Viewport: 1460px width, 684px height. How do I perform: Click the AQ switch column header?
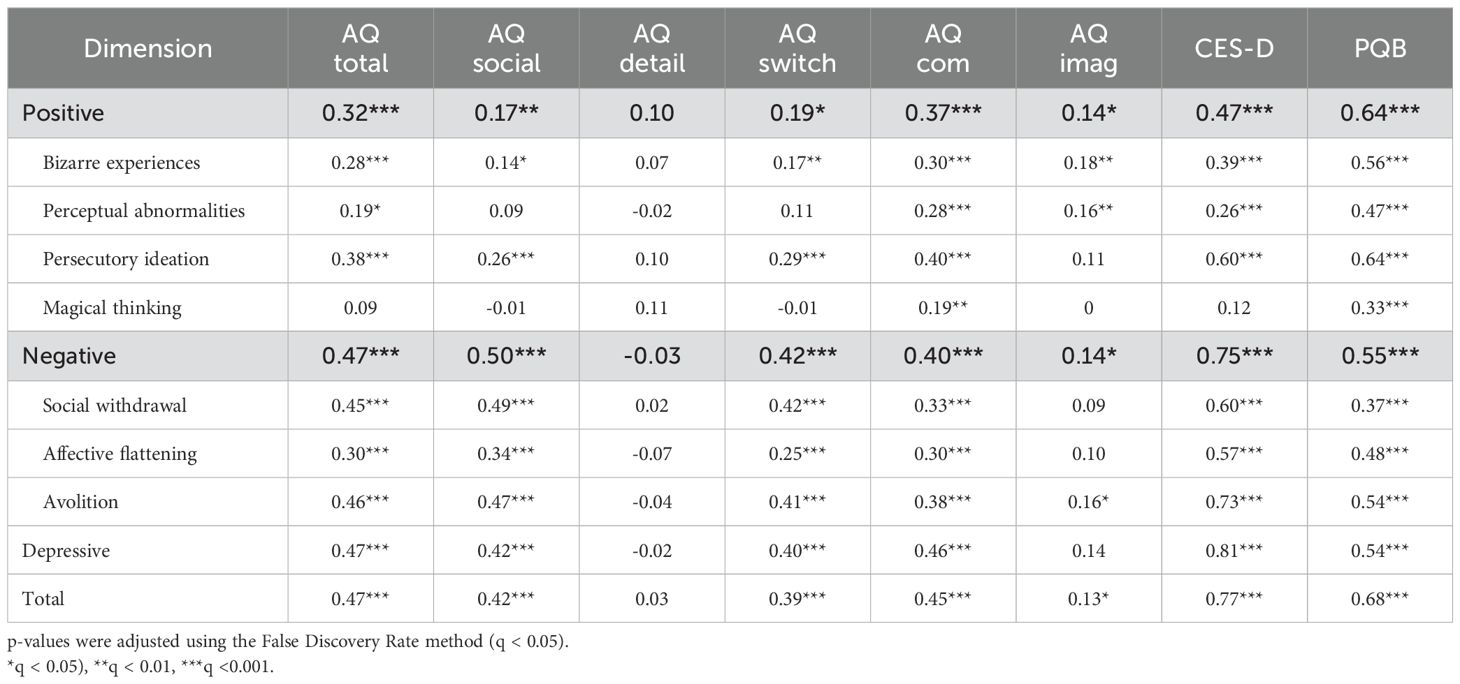(x=797, y=48)
